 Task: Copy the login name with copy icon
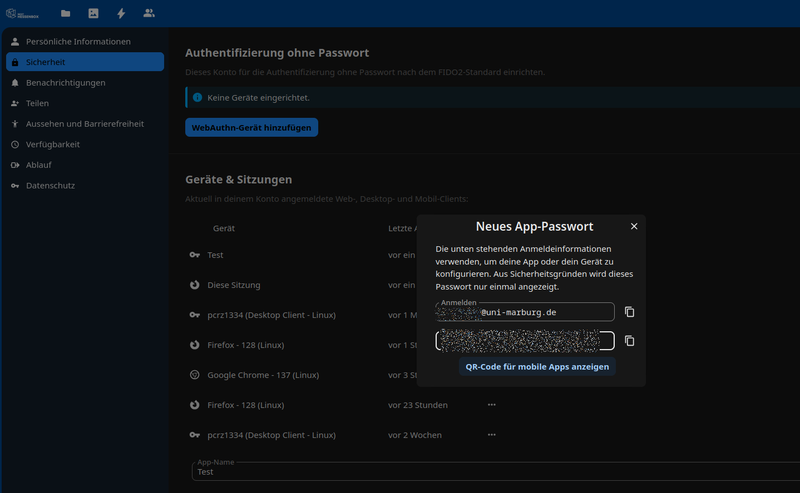coord(630,312)
